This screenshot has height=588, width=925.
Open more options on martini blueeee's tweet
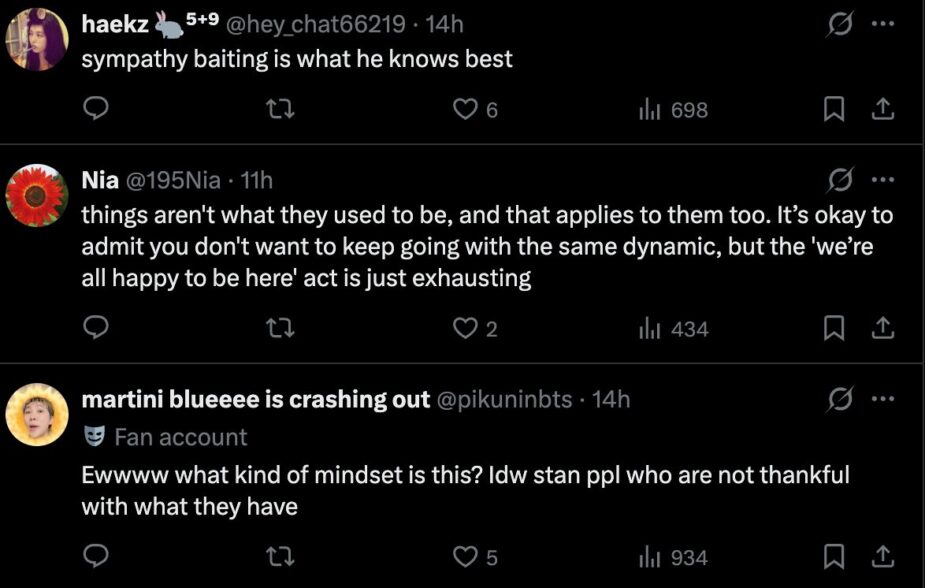tap(881, 399)
